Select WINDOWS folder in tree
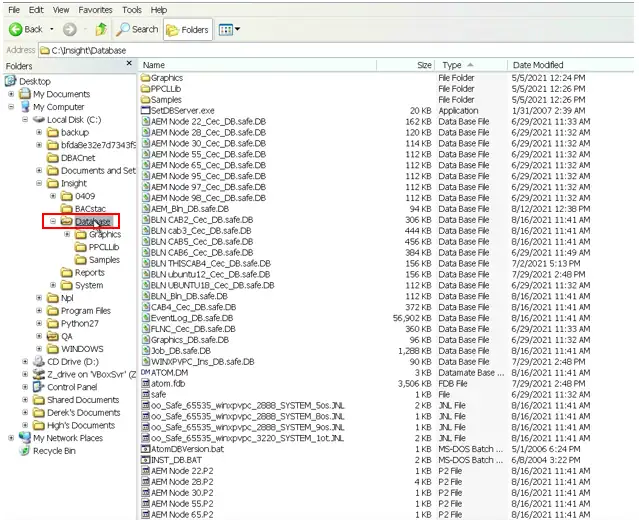This screenshot has width=639, height=520. 82,349
